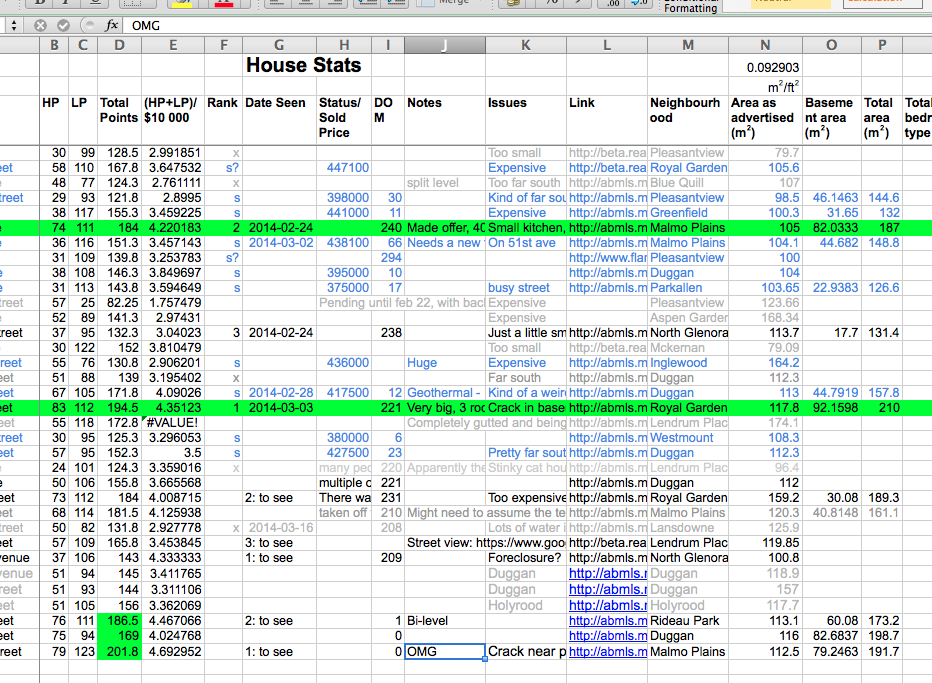Click the Area as advertised header cell
The height and width of the screenshot is (683, 932).
pos(766,118)
